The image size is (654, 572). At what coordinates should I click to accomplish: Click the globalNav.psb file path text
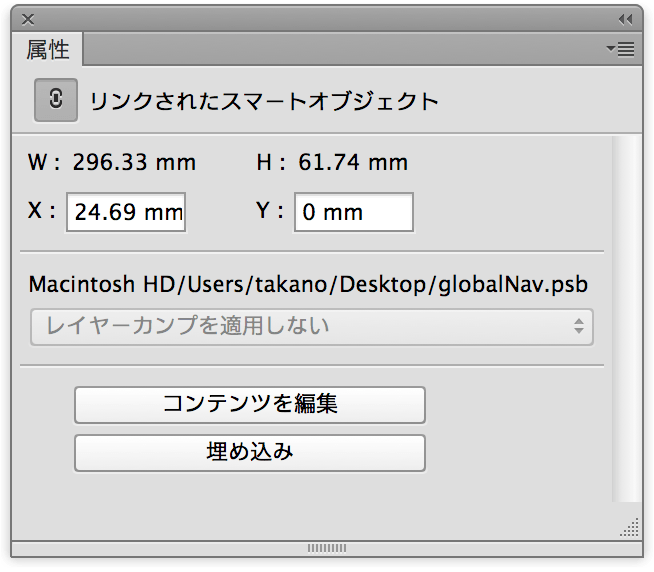308,285
